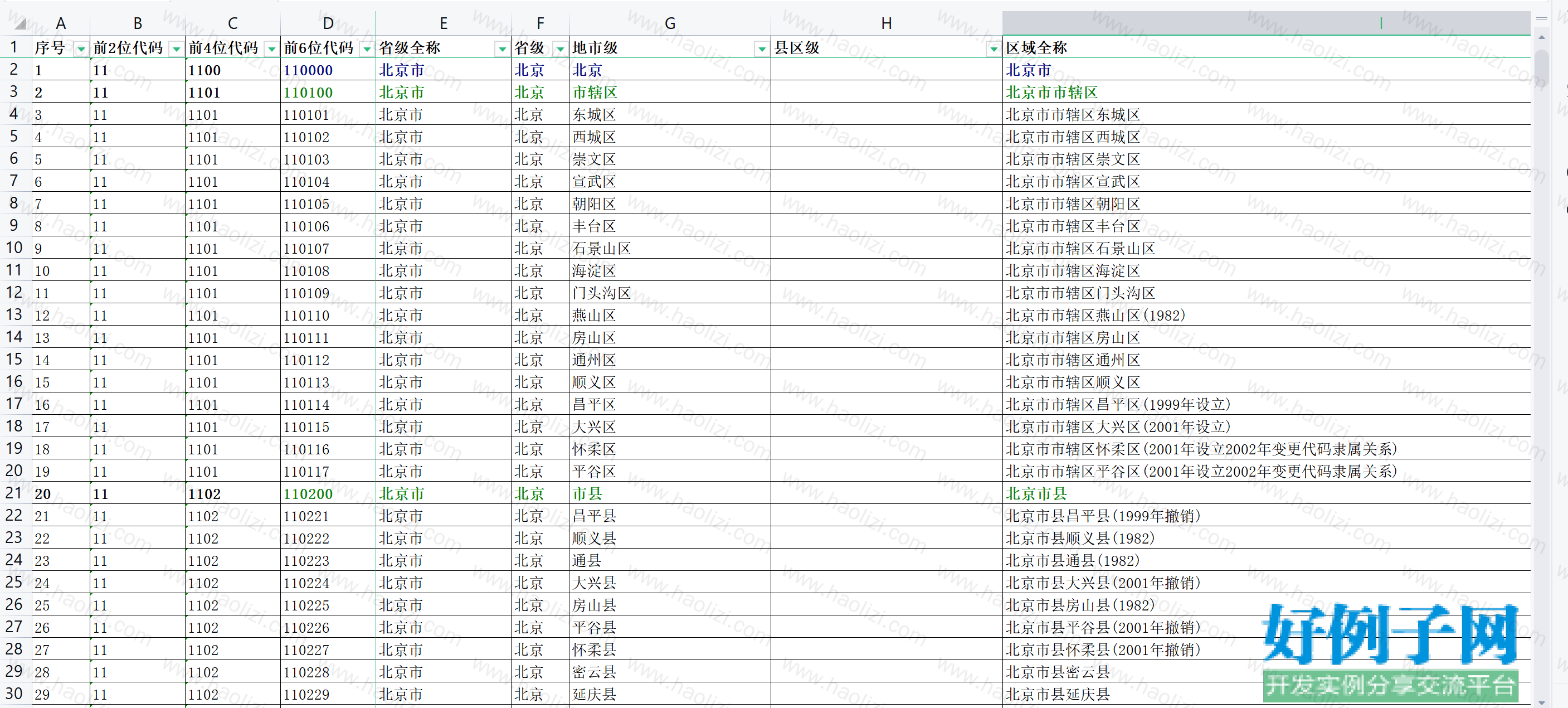Select row 30 header
1568x708 pixels.
coord(14,694)
